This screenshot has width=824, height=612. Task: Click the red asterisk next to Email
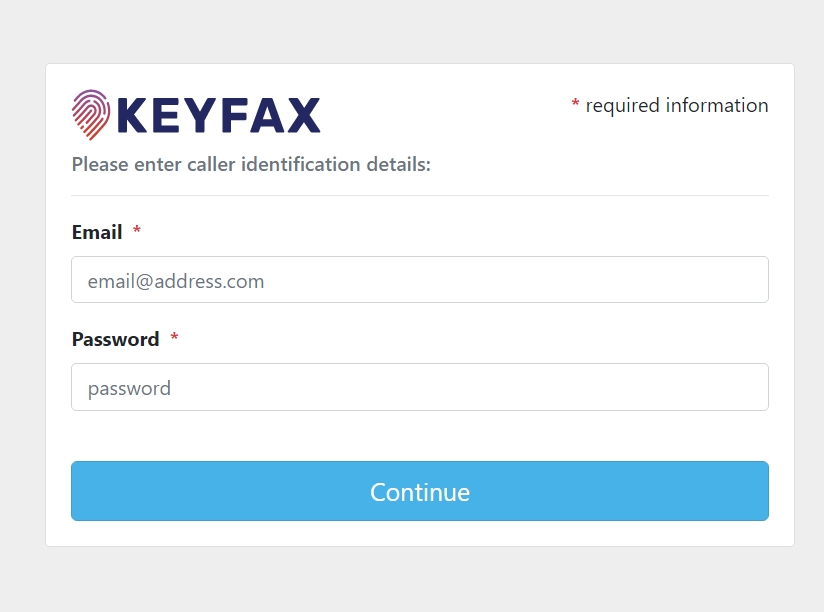point(137,231)
